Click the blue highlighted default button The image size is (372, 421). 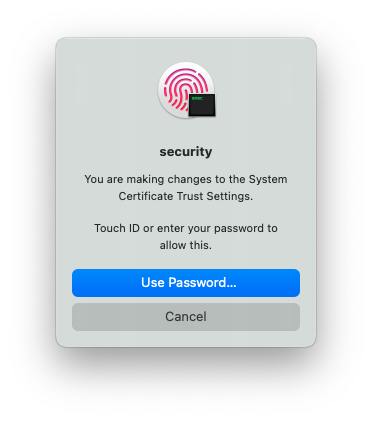pyautogui.click(x=186, y=283)
